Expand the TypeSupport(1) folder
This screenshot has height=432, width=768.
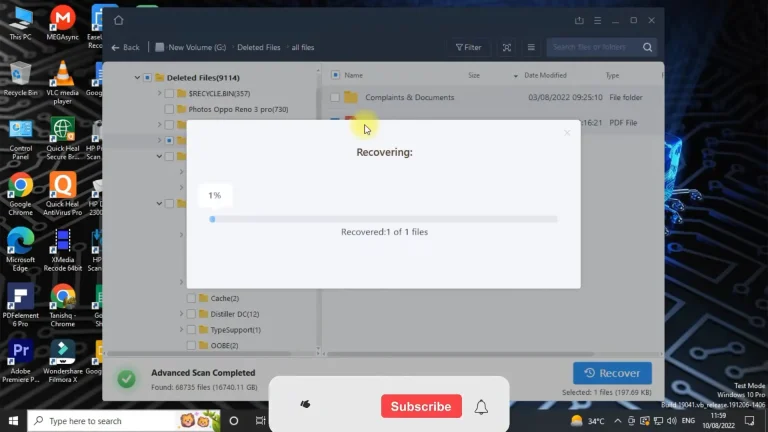click(x=181, y=330)
